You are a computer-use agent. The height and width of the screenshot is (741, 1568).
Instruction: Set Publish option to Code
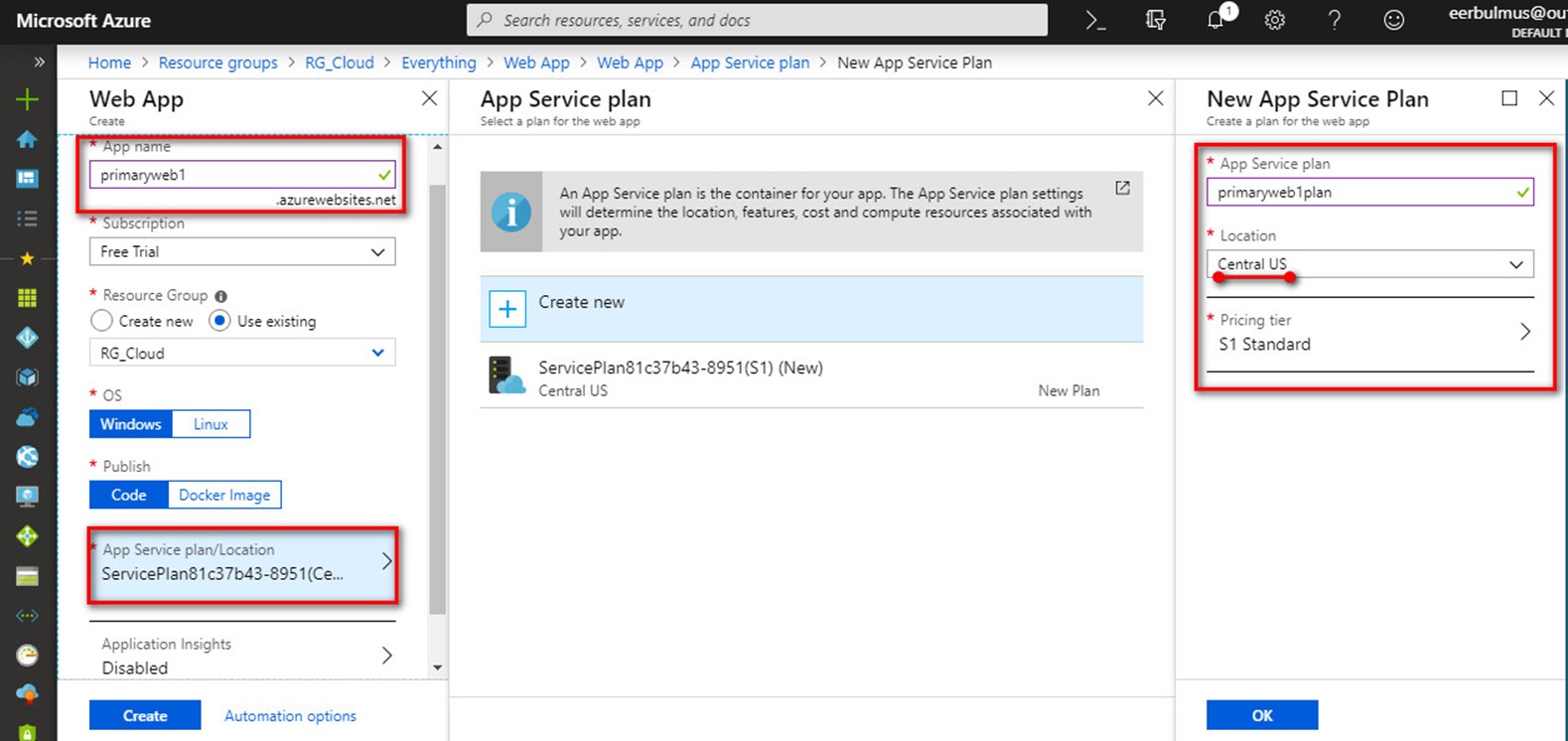pos(128,495)
